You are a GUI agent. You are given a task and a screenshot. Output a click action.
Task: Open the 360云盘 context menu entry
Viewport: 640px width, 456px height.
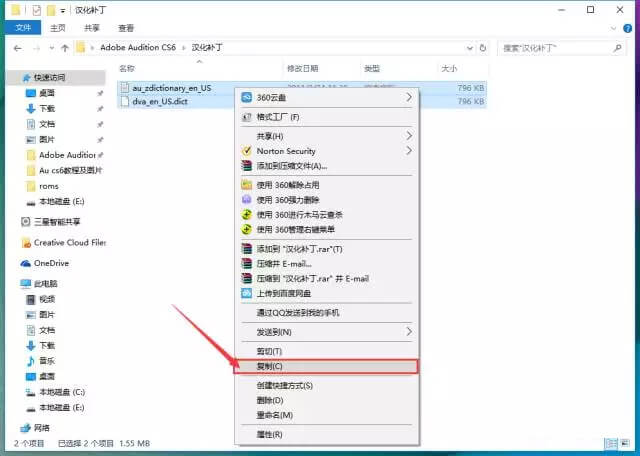(327, 98)
